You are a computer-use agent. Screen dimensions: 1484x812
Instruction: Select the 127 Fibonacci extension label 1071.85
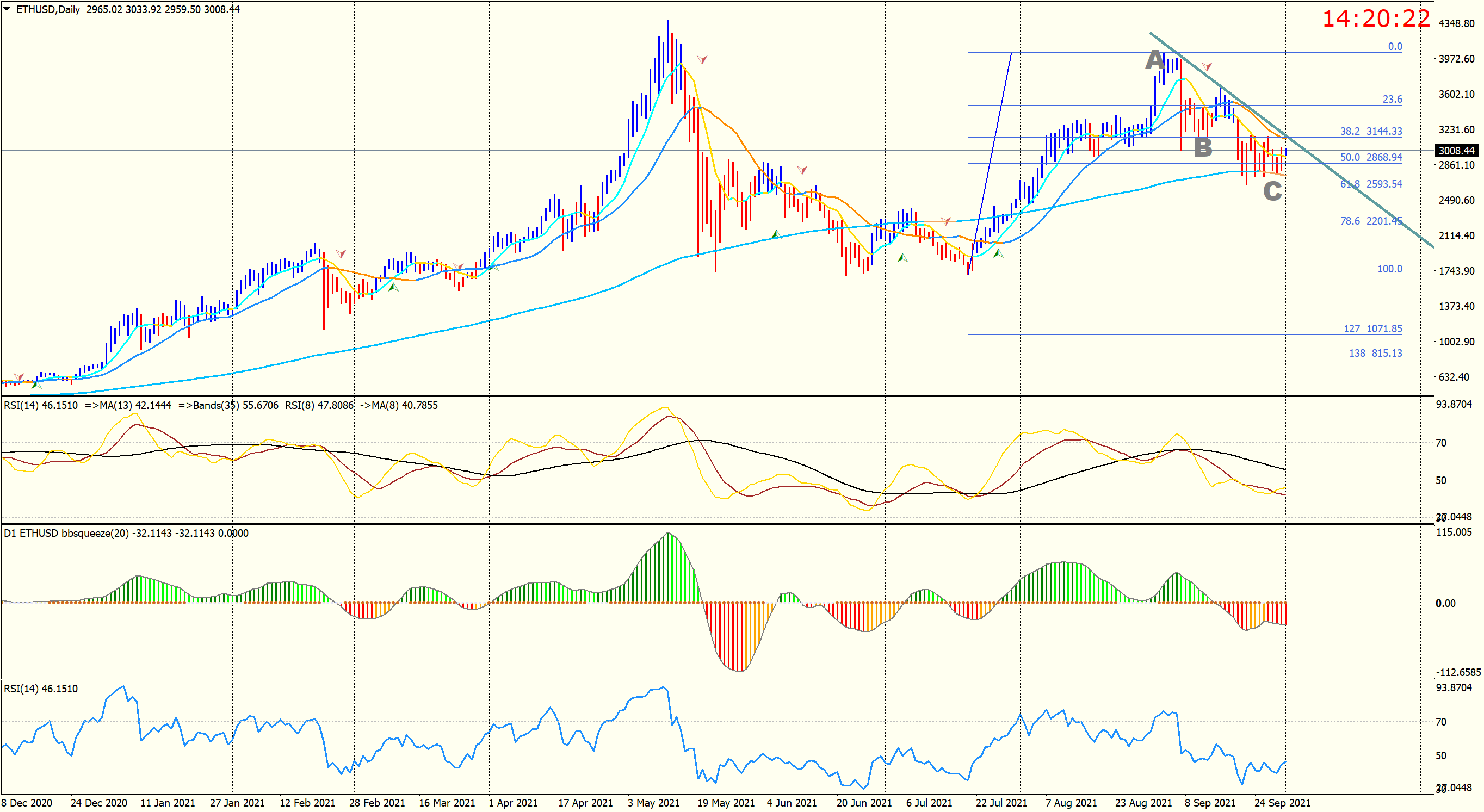click(x=1372, y=329)
